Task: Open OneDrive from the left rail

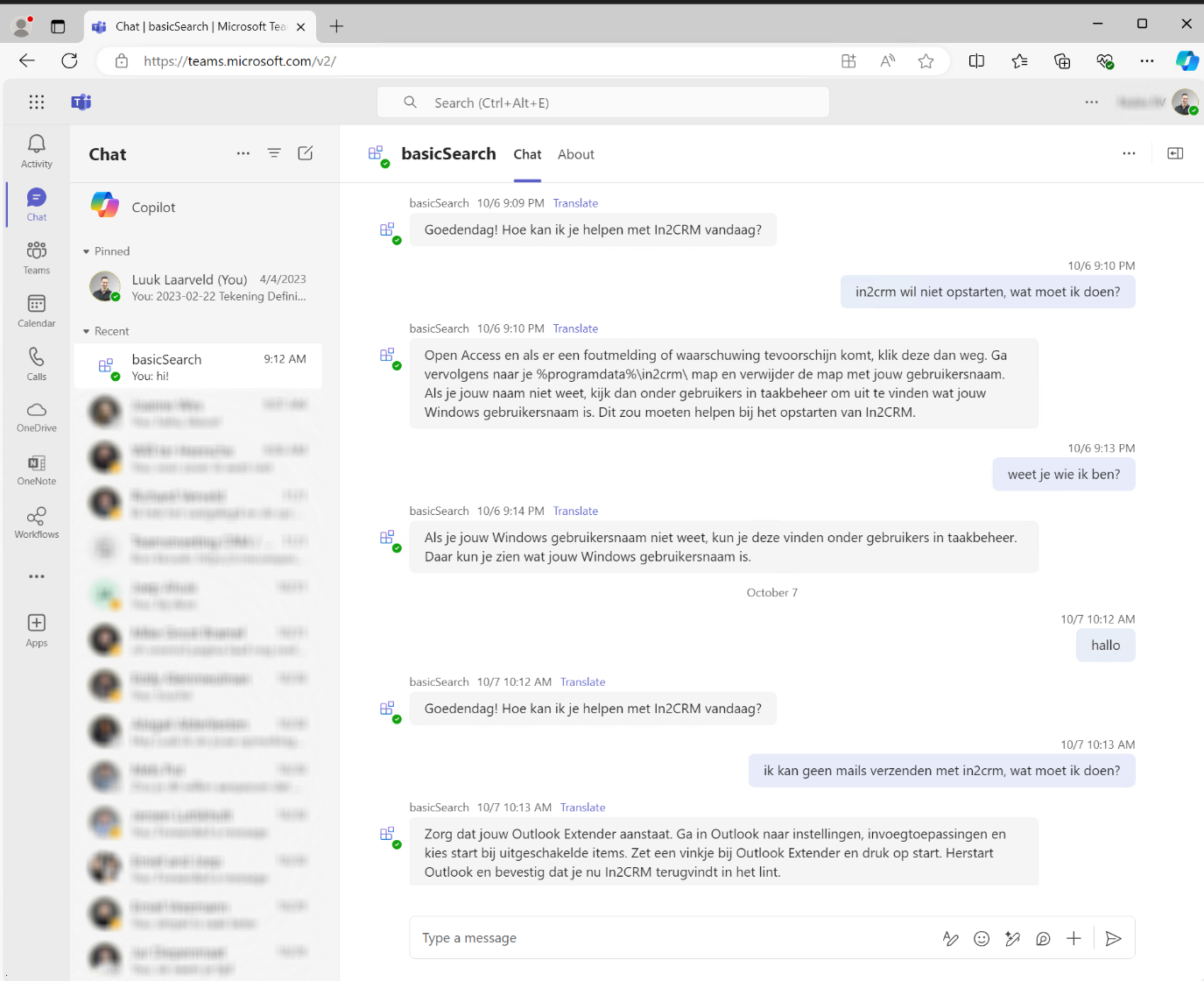Action: 36,417
